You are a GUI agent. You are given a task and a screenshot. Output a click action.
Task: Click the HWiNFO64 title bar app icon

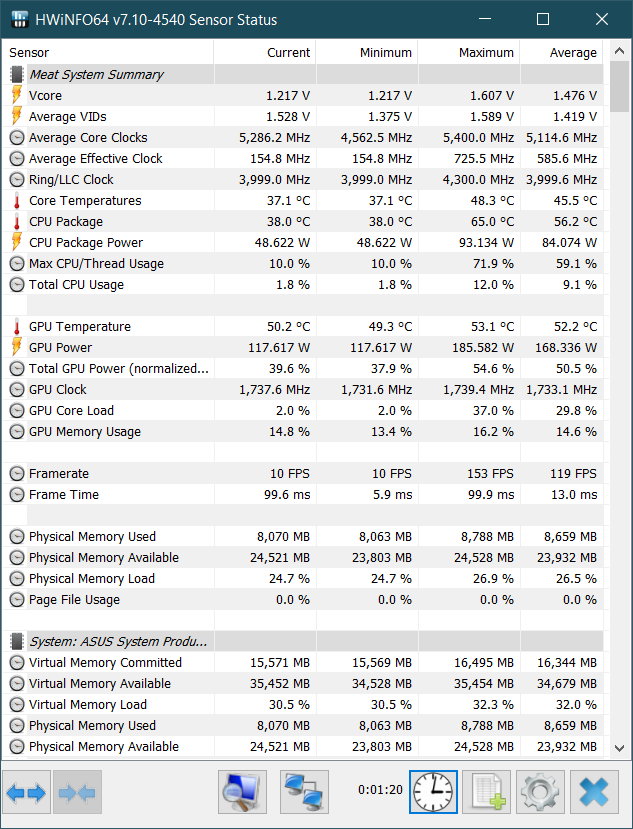[x=19, y=20]
